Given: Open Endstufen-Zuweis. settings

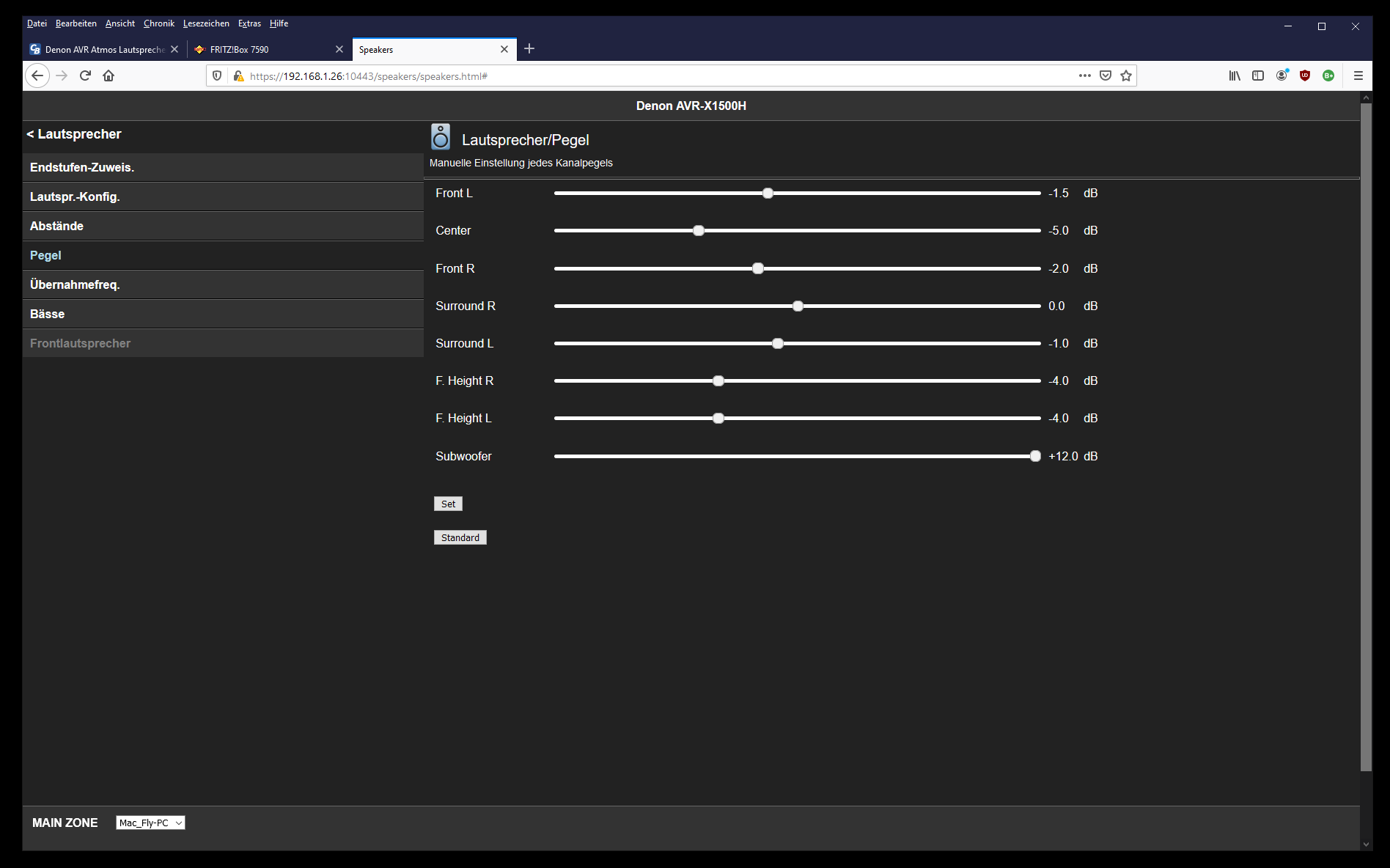Looking at the screenshot, I should point(223,167).
